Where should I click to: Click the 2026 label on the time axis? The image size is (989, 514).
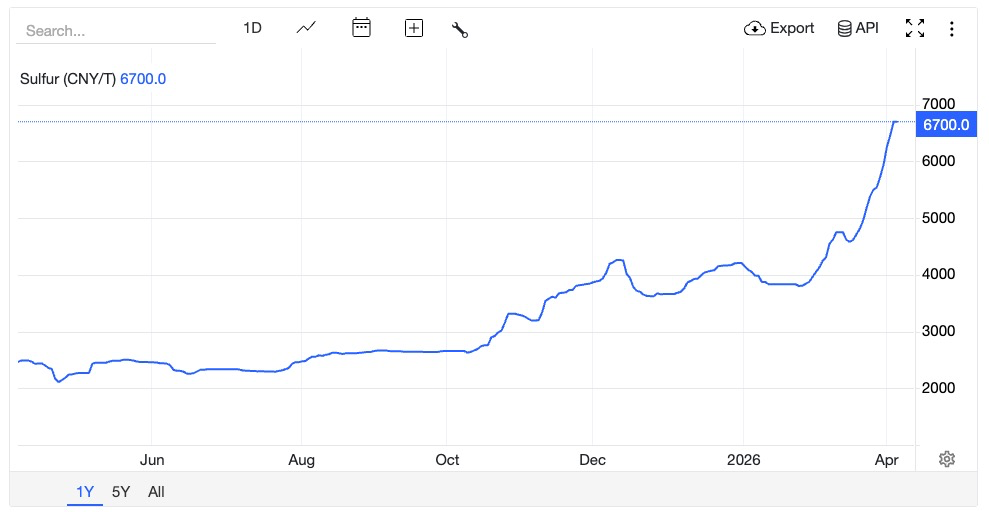743,460
